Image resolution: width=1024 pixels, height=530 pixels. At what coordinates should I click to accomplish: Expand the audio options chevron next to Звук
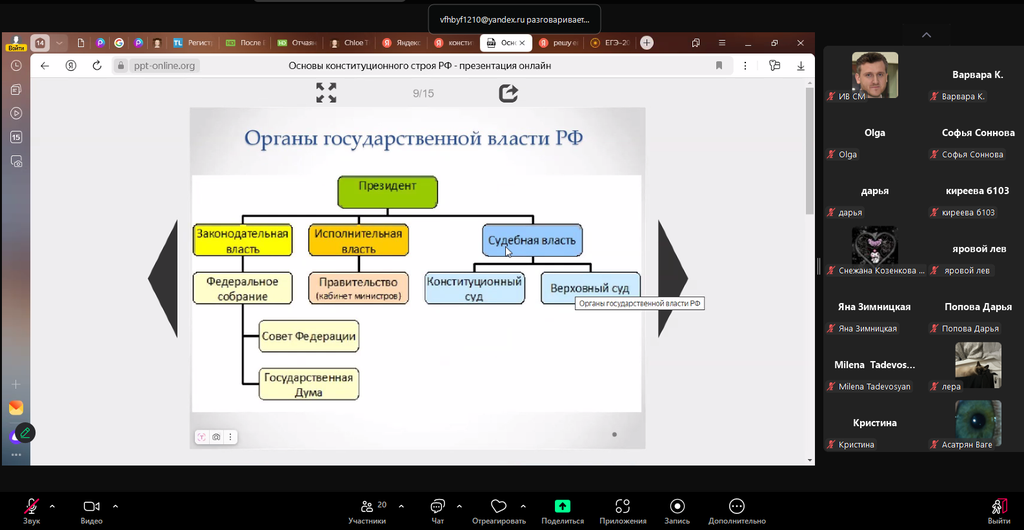[x=52, y=505]
